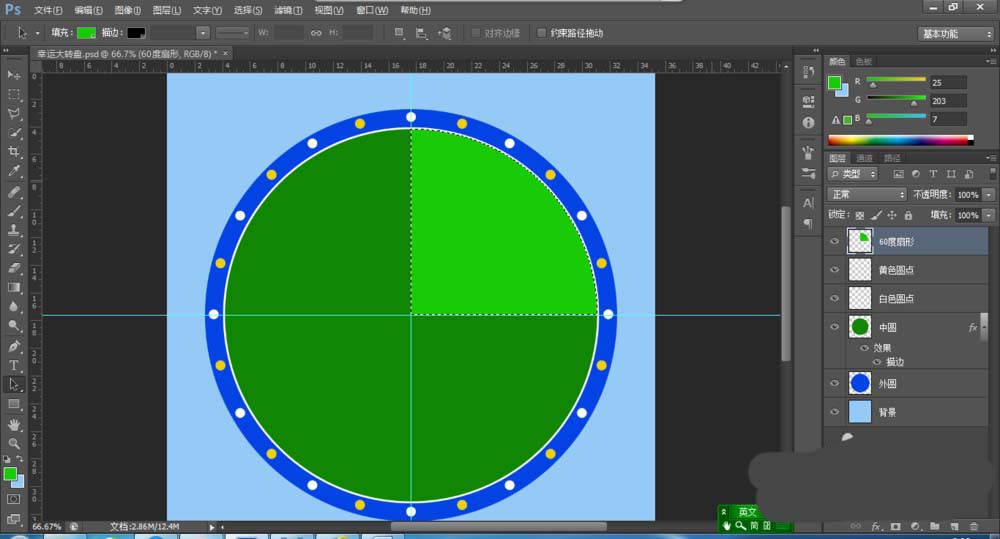Close the 幸运大转盘.psd document tab
Image resolution: width=1000 pixels, height=539 pixels.
click(x=225, y=54)
